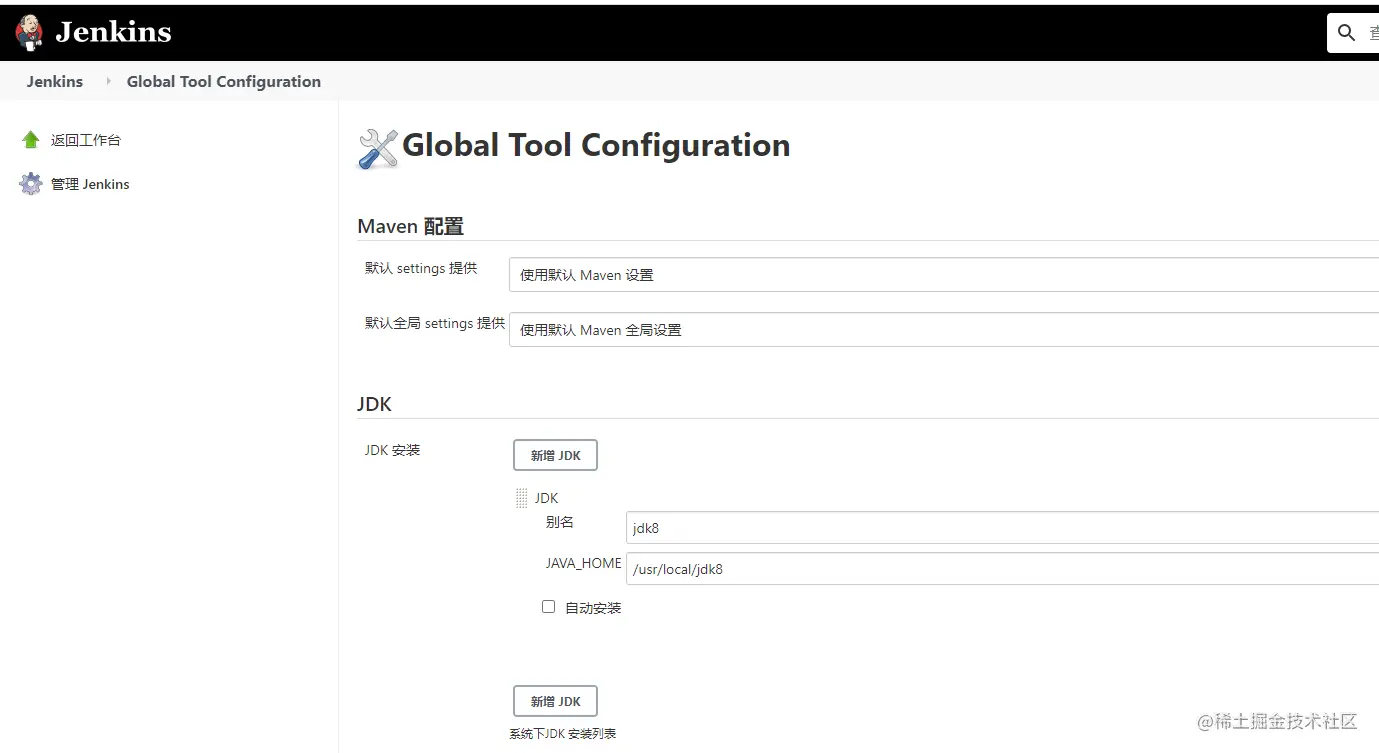1379x753 pixels.
Task: Click the JAVA_HOME label
Action: tap(583, 563)
